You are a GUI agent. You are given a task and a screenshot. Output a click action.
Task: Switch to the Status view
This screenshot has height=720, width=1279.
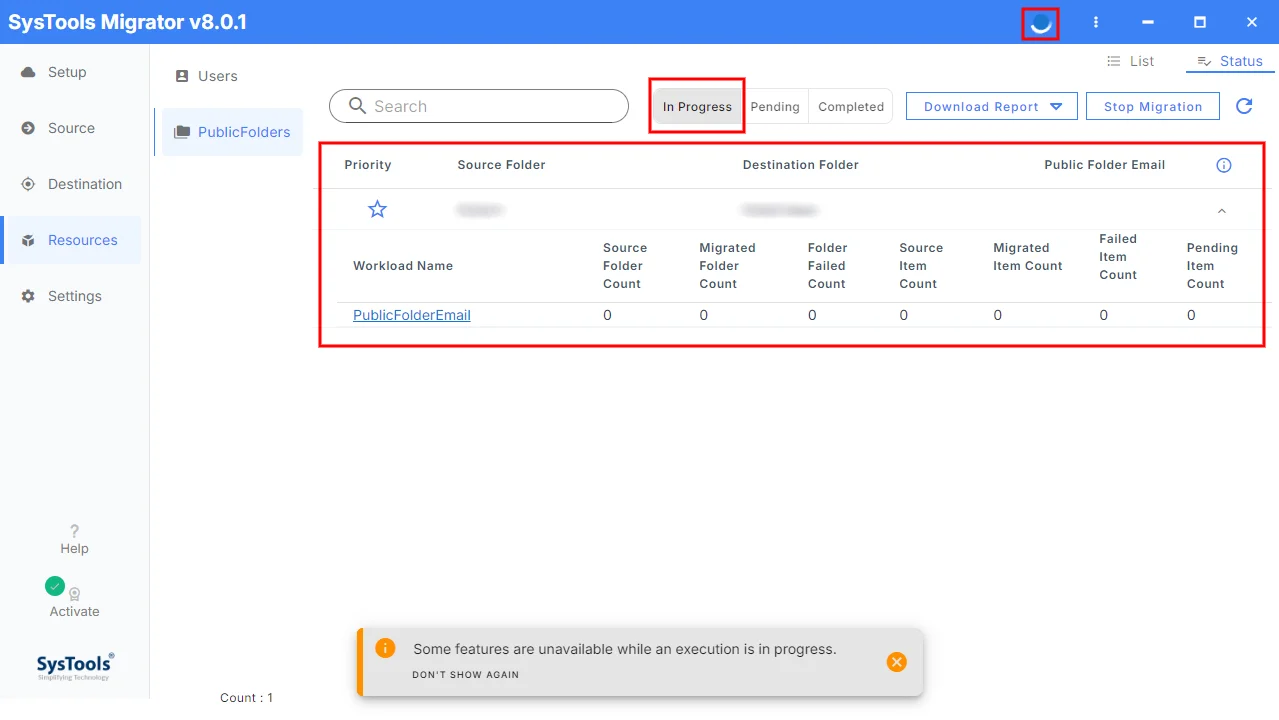1230,61
